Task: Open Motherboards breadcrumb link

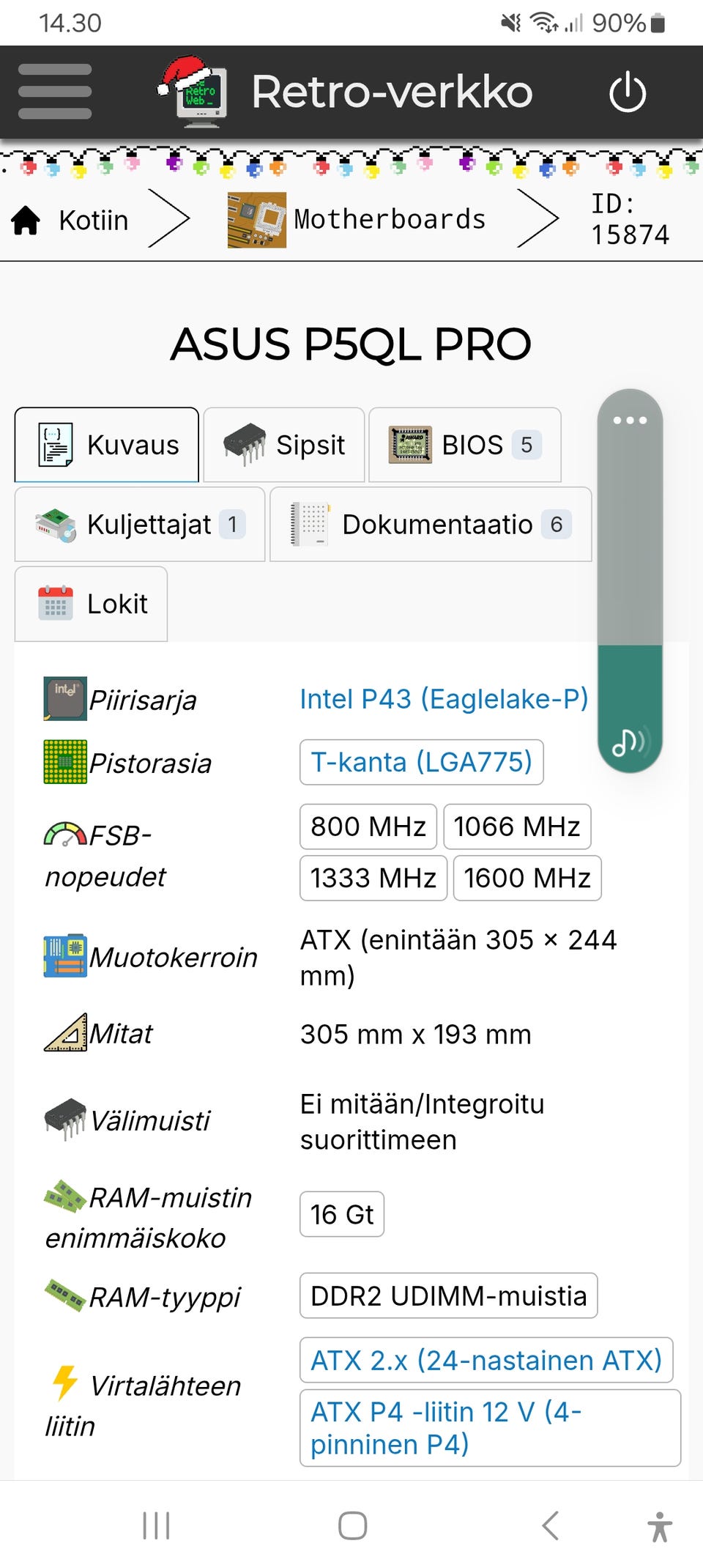Action: pyautogui.click(x=390, y=219)
